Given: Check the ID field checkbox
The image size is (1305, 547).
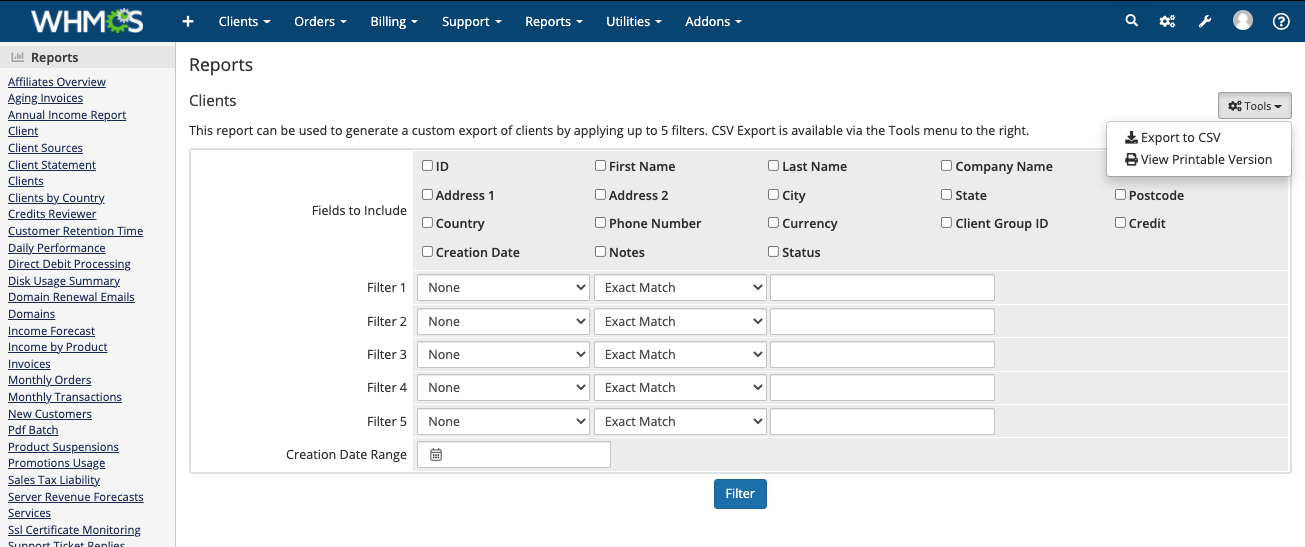Looking at the screenshot, I should (428, 166).
